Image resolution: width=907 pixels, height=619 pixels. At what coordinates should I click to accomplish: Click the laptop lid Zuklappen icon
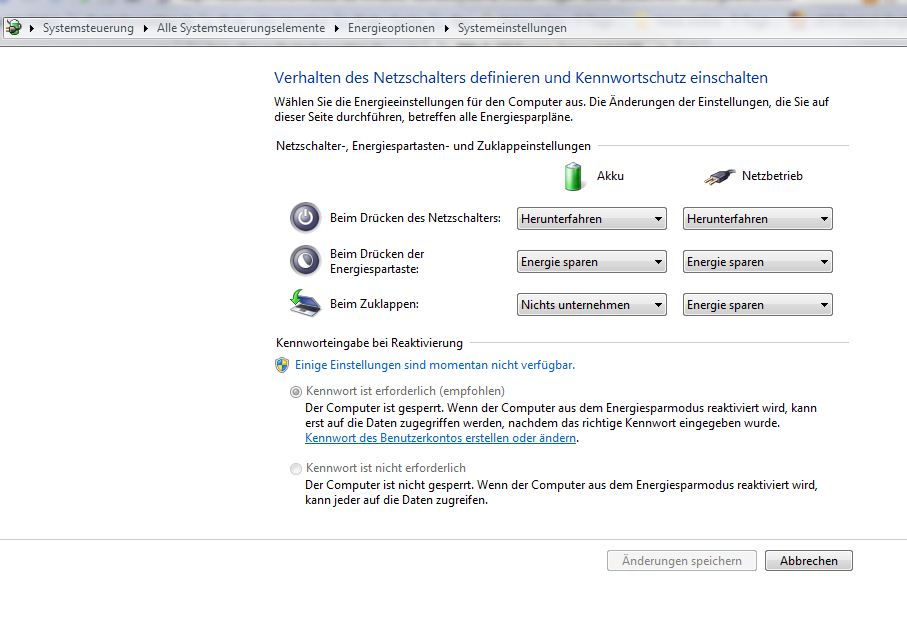click(305, 303)
